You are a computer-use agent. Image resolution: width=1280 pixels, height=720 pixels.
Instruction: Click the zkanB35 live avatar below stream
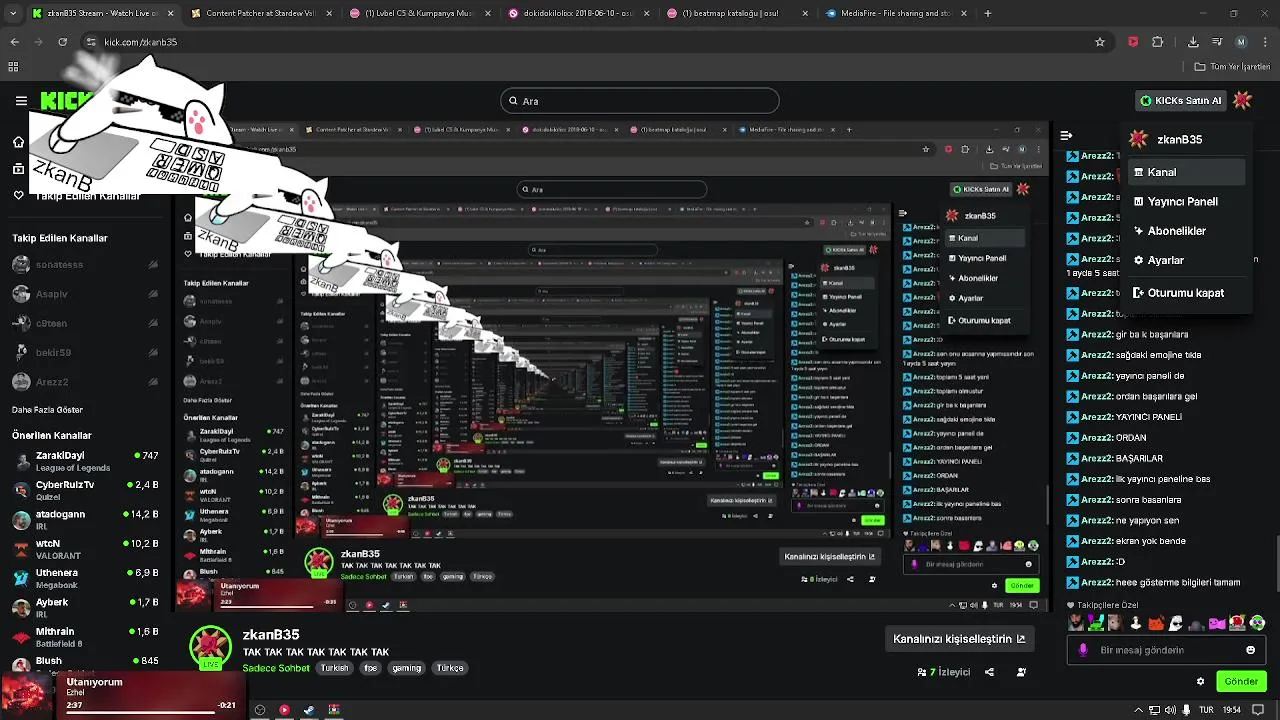click(x=211, y=648)
